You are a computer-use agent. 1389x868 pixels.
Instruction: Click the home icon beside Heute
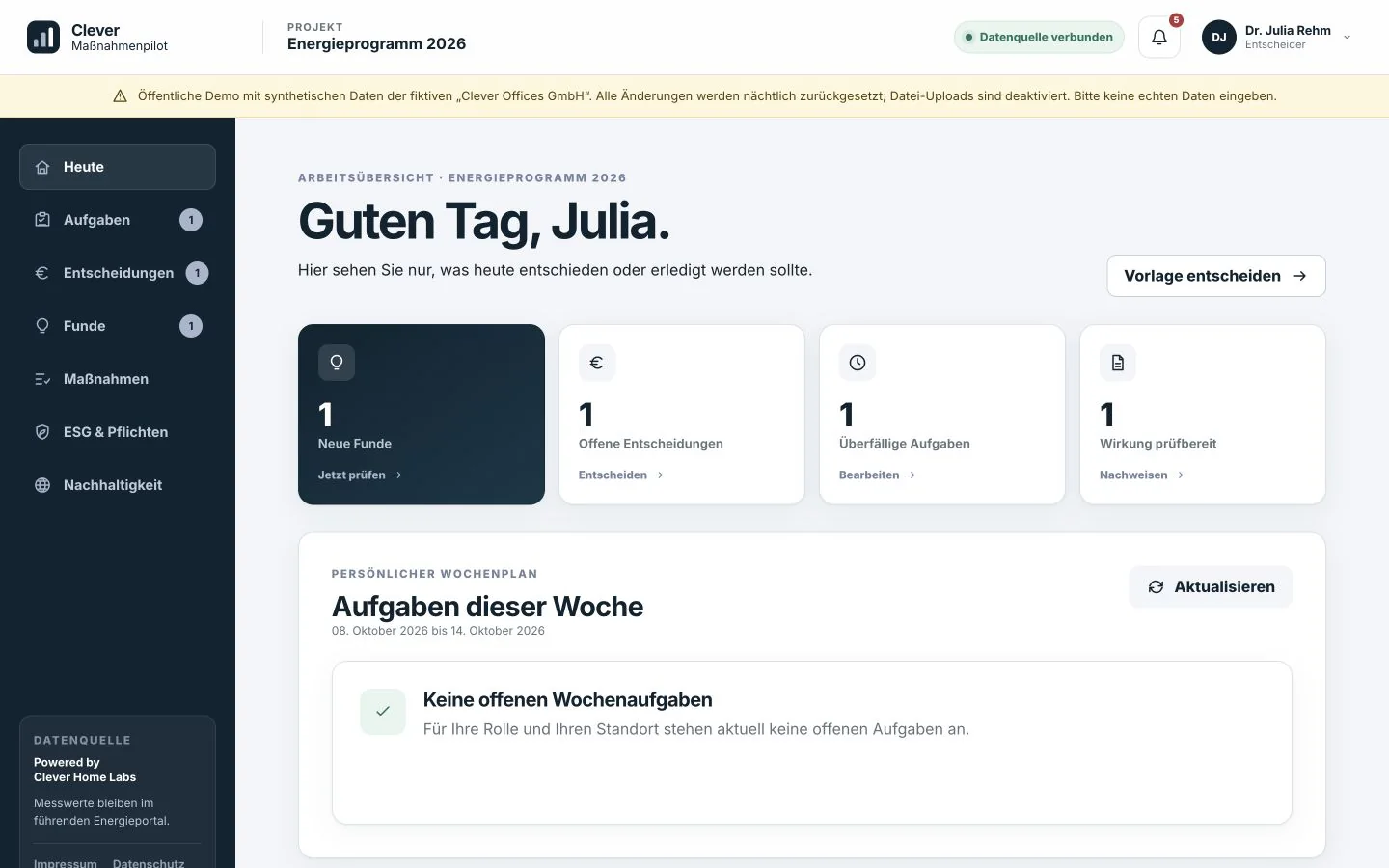pyautogui.click(x=42, y=167)
